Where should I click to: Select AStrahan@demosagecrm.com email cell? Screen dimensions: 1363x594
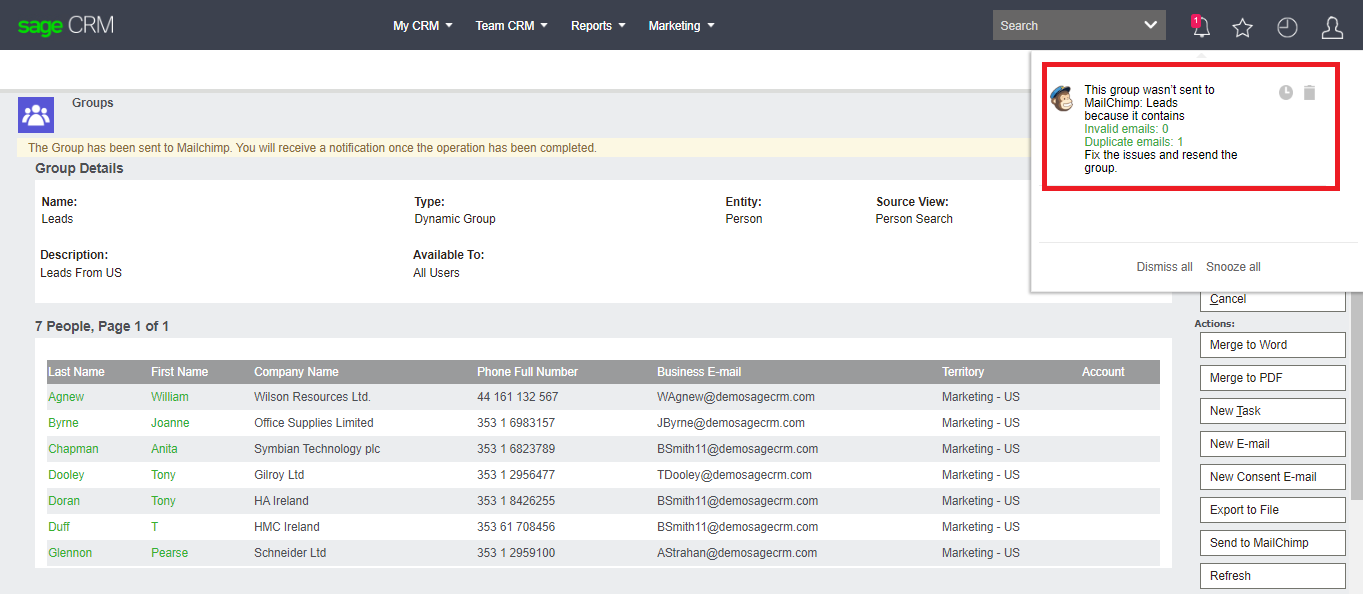737,553
